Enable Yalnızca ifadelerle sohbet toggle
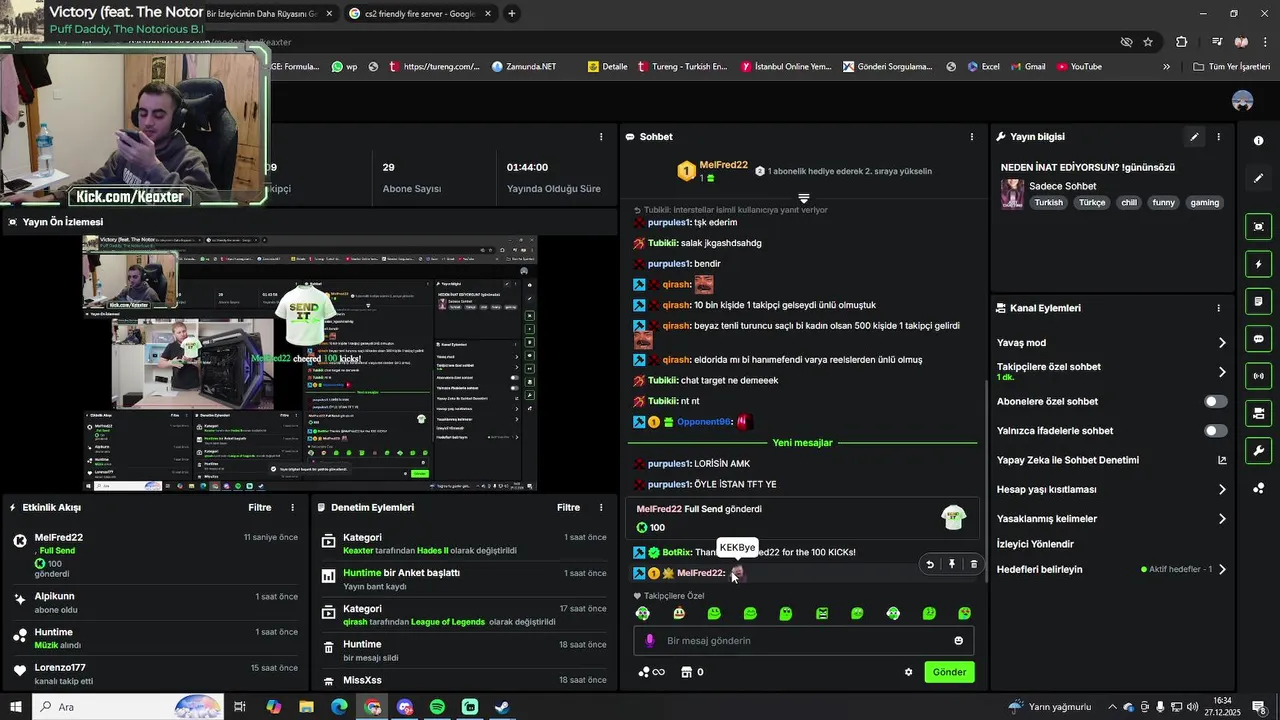This screenshot has height=720, width=1280. tap(1215, 431)
